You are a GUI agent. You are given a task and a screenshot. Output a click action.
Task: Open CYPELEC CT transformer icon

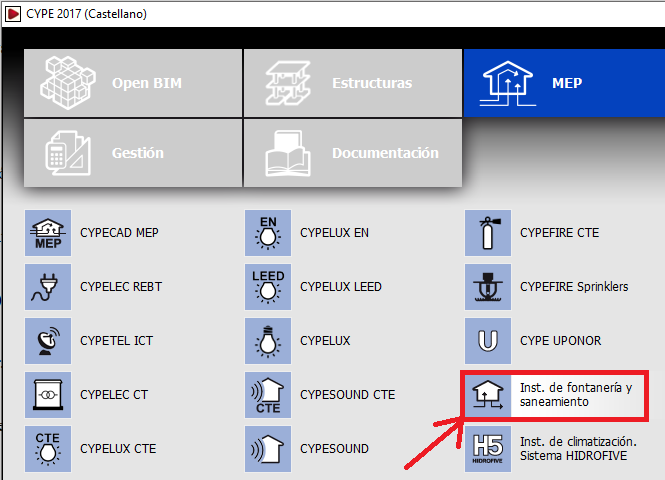[48, 394]
